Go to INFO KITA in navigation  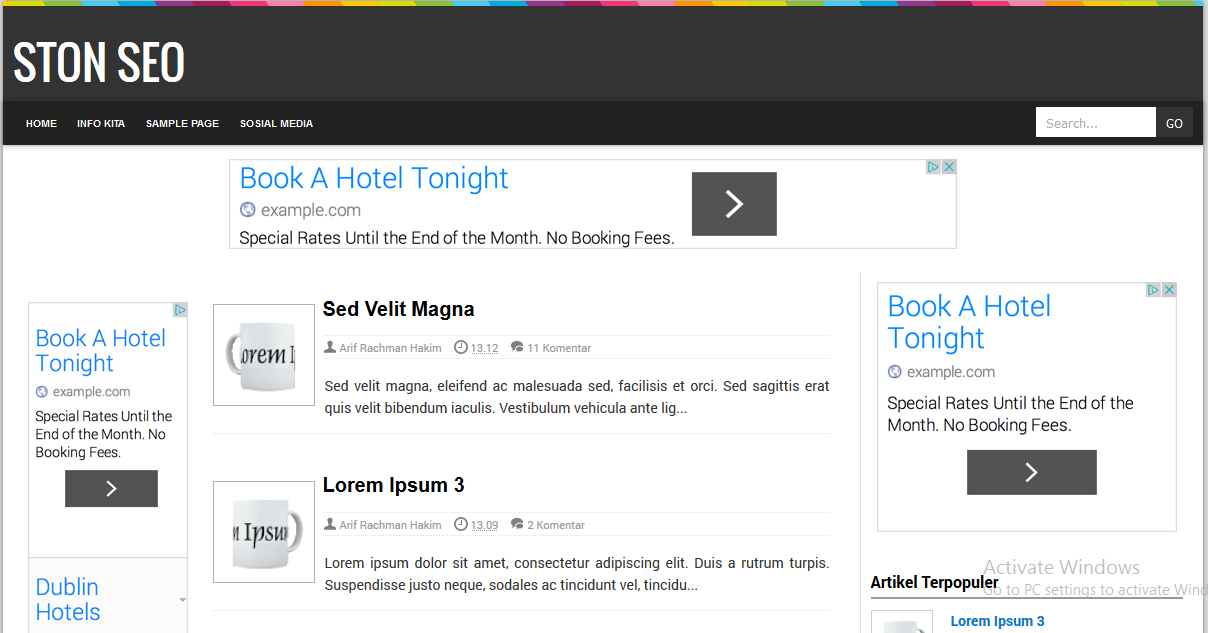101,124
